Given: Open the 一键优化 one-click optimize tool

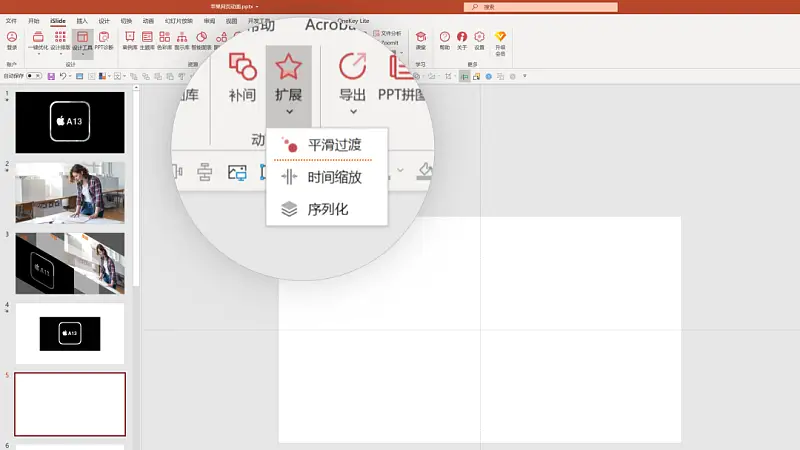Looking at the screenshot, I should (x=38, y=40).
